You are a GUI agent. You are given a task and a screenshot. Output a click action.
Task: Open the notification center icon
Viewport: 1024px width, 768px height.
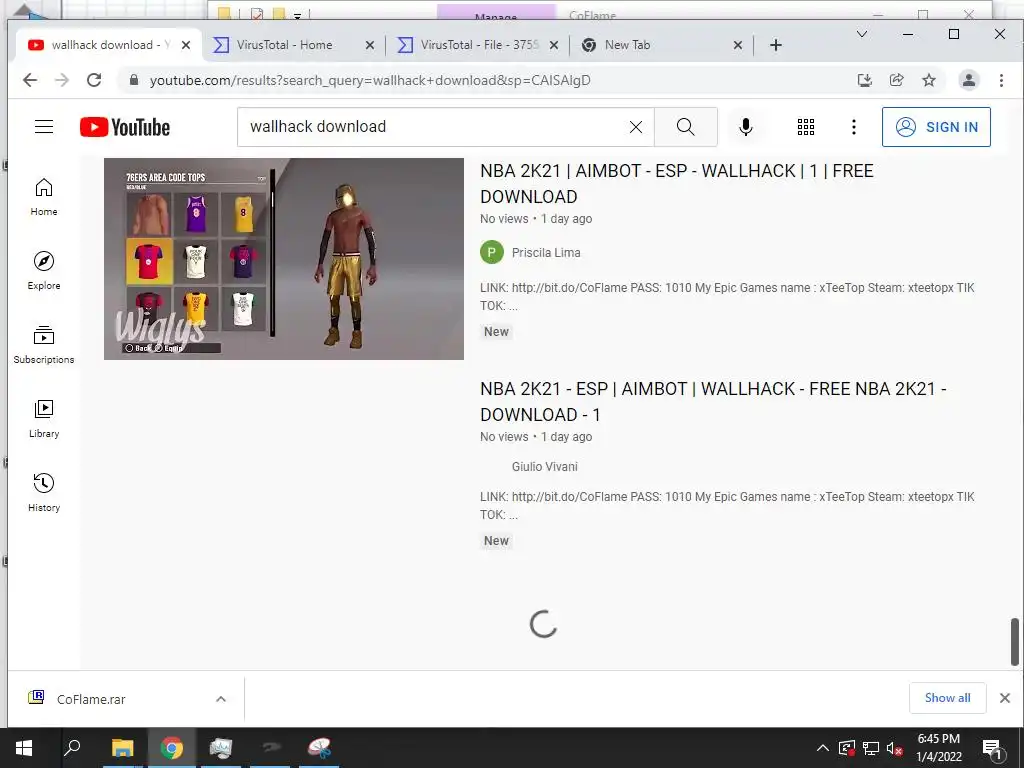click(992, 748)
